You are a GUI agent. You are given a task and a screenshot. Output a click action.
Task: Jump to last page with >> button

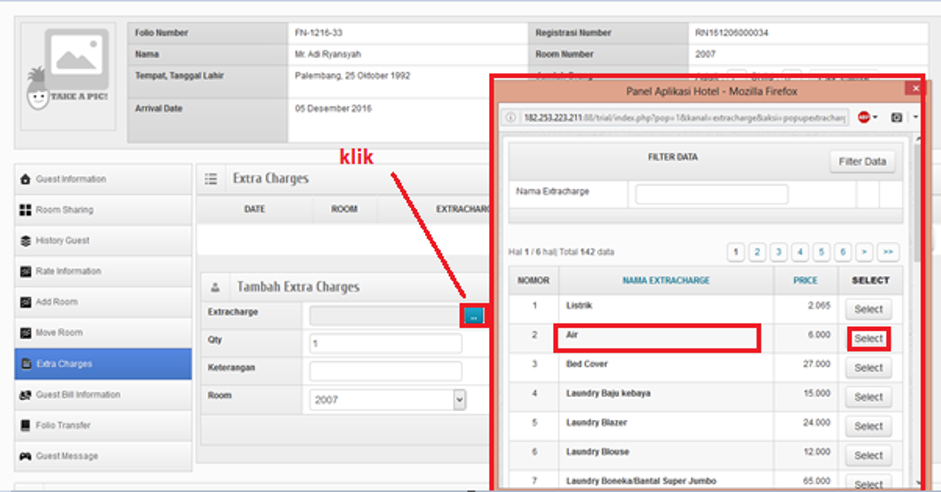887,252
